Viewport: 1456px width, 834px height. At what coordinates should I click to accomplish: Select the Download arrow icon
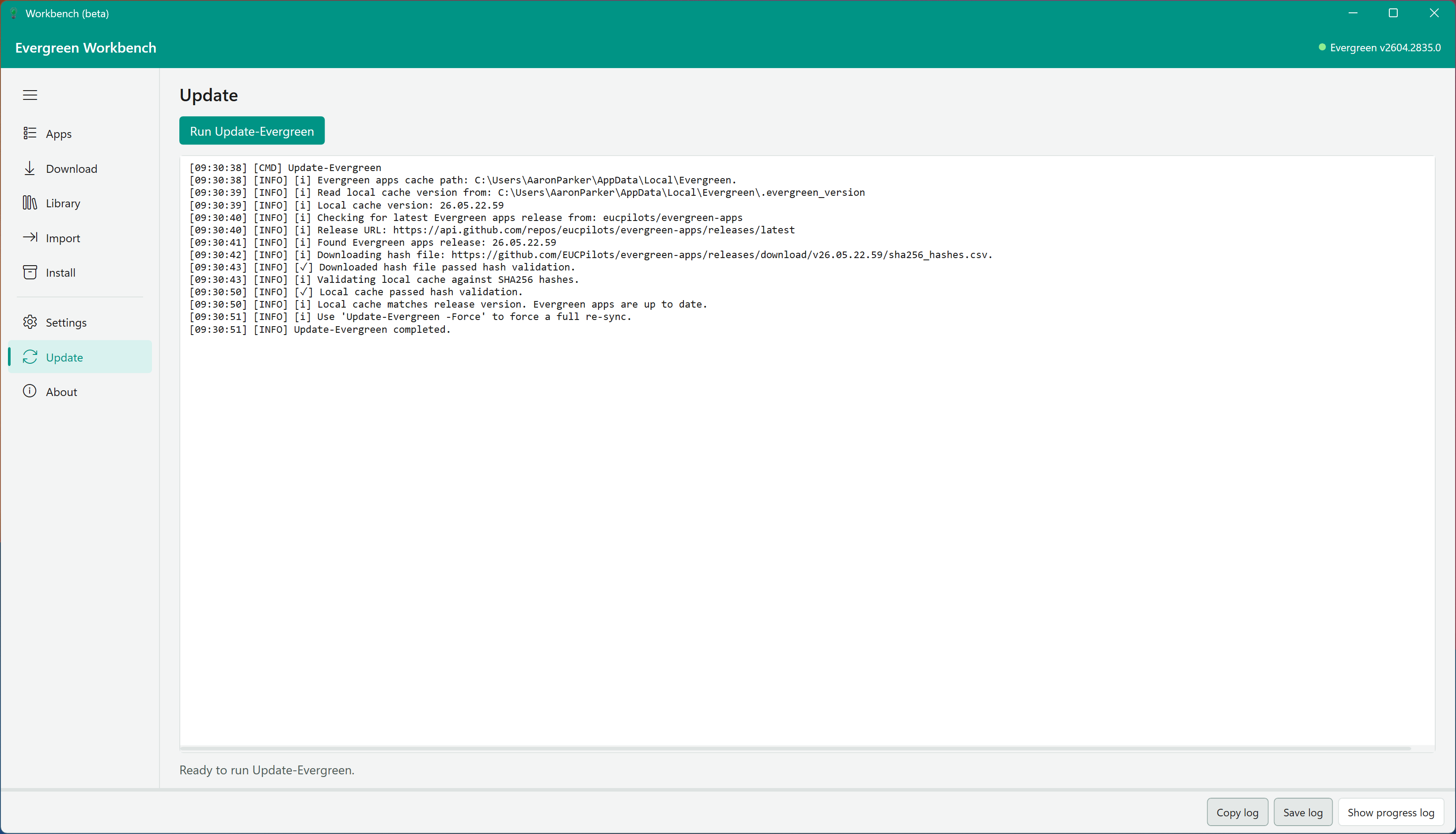pos(30,168)
